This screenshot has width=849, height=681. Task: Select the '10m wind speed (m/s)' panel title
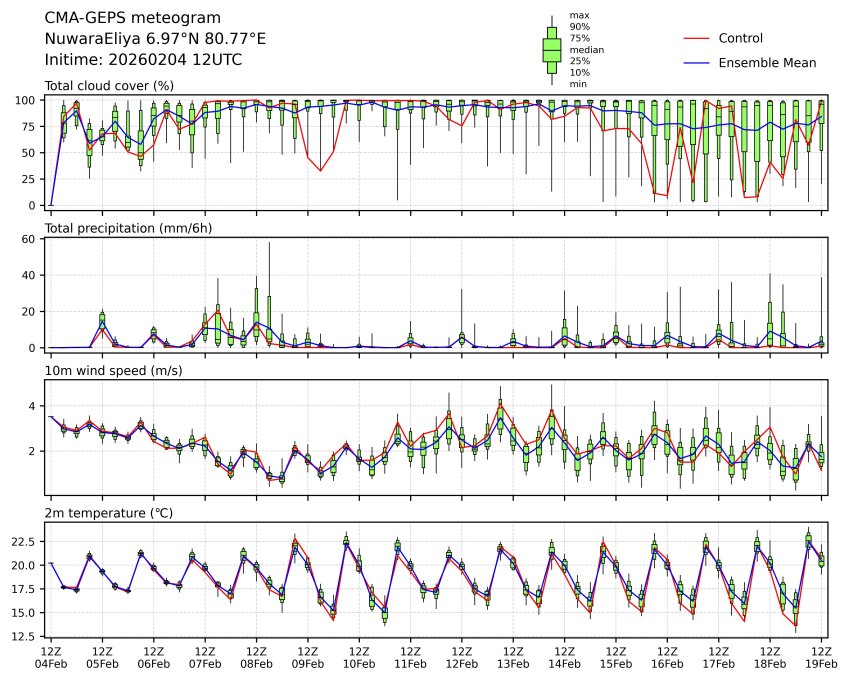point(110,371)
